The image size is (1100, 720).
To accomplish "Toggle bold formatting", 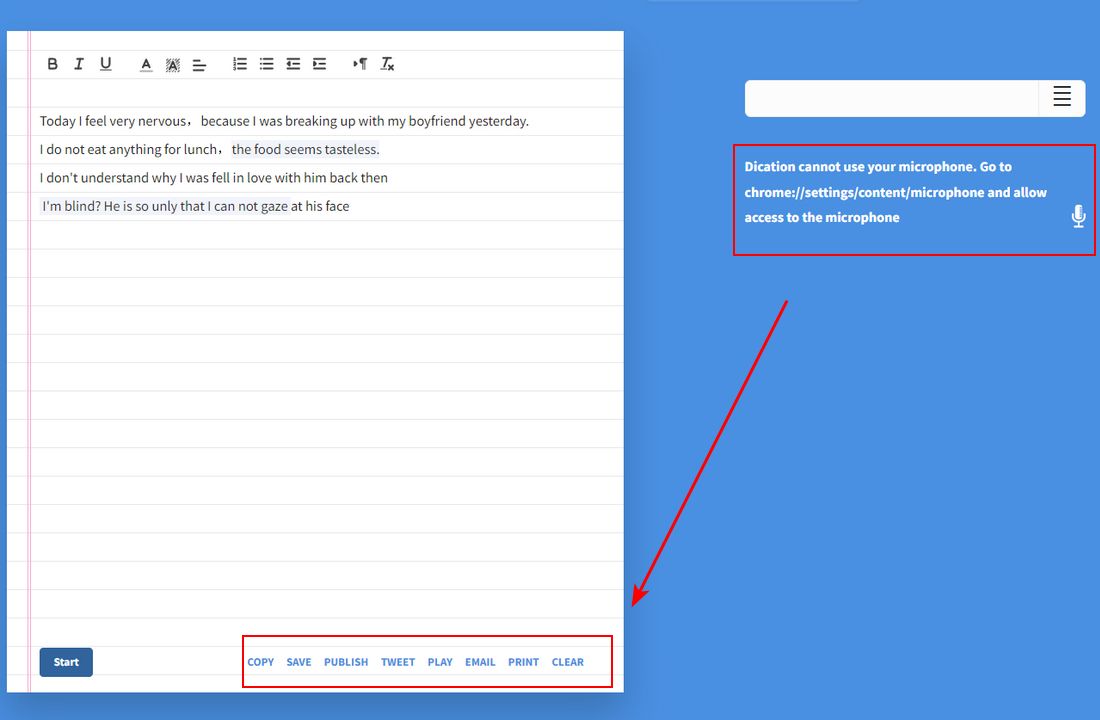I will pyautogui.click(x=53, y=64).
